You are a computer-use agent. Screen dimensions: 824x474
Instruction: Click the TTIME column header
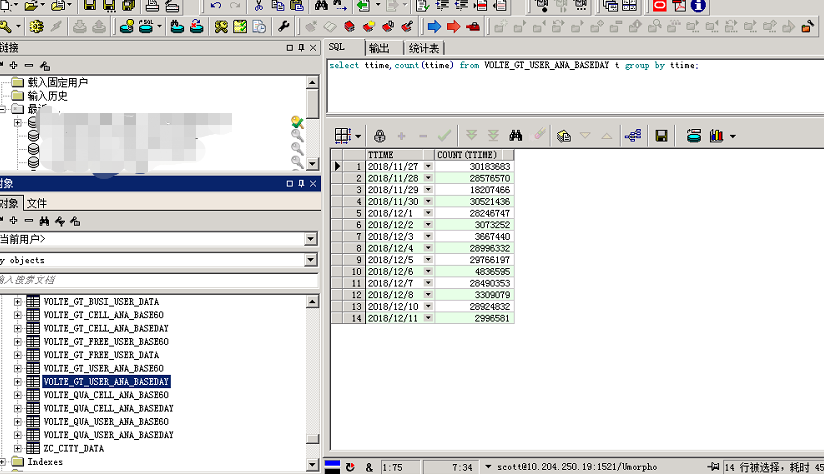[x=400, y=154]
